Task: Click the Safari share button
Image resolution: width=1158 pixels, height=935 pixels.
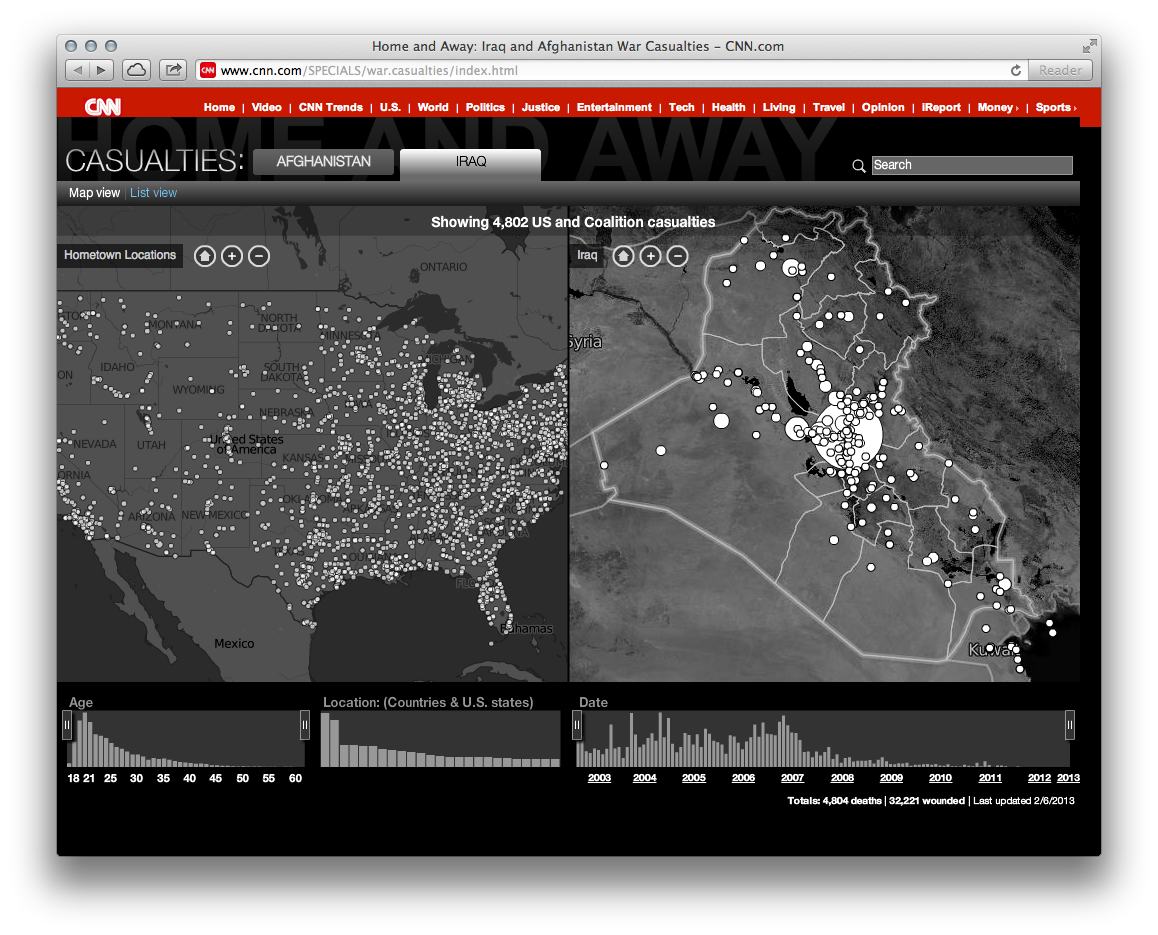Action: 173,70
